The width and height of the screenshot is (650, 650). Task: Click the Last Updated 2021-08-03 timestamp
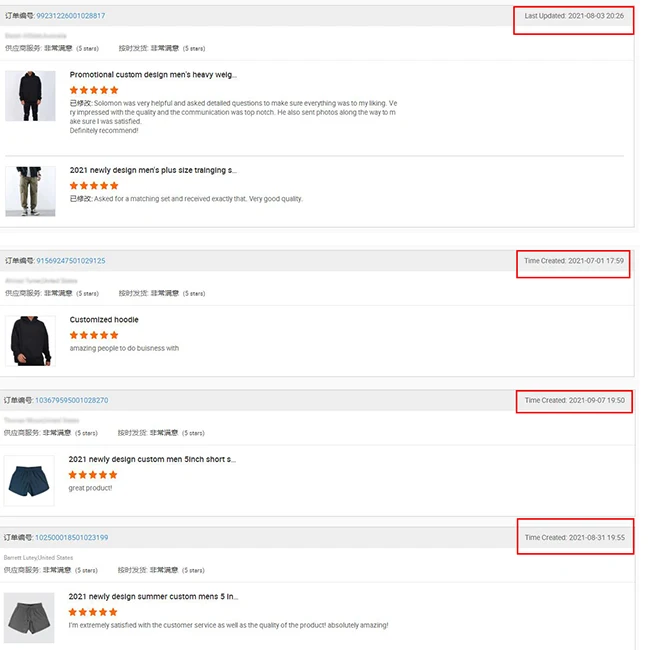click(x=574, y=16)
